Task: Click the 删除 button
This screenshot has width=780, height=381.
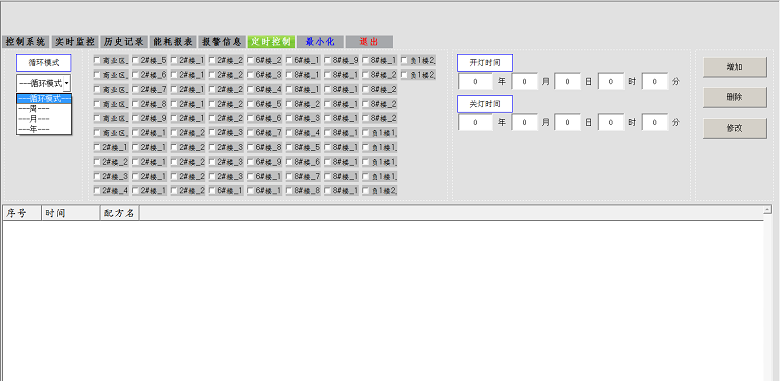Action: pyautogui.click(x=735, y=97)
